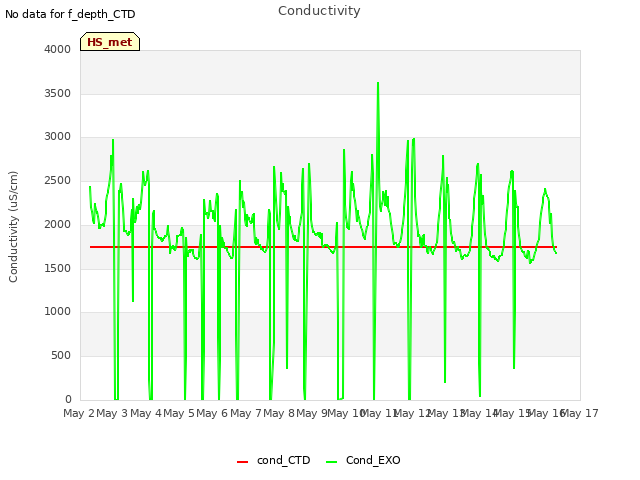Image resolution: width=640 pixels, height=480 pixels.
Task: Click the May 5 x-axis label
Action: (179, 413)
